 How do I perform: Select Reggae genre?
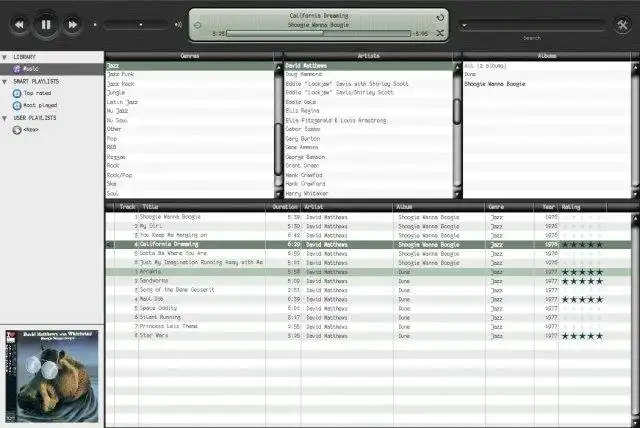[190, 157]
